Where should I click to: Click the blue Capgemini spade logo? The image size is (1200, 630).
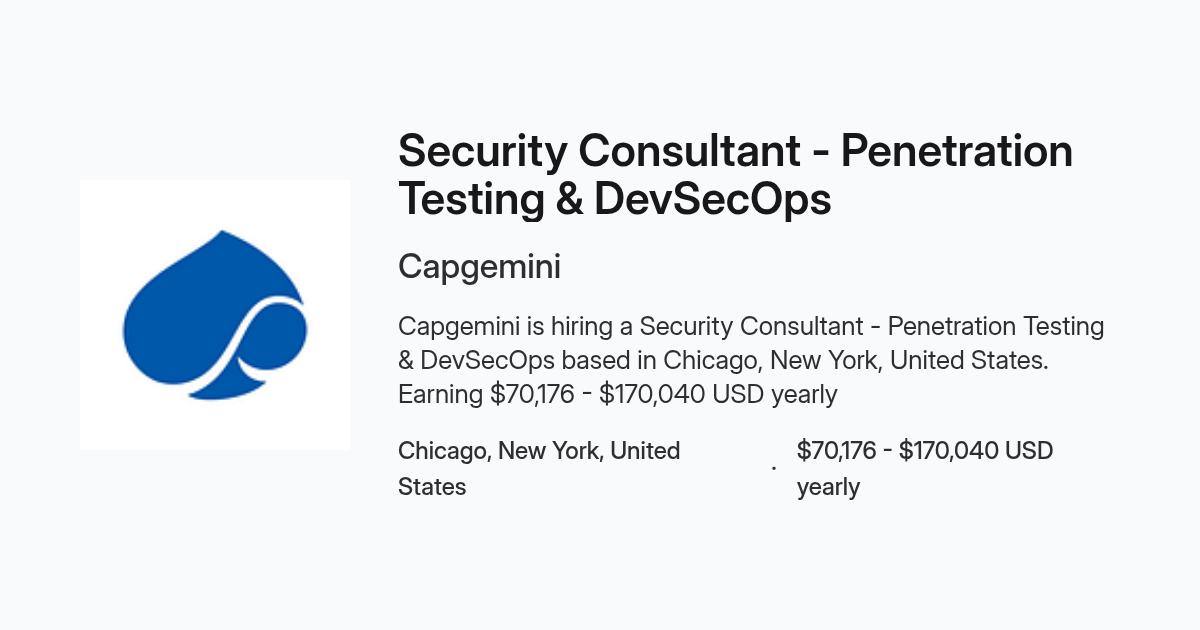[x=214, y=315]
